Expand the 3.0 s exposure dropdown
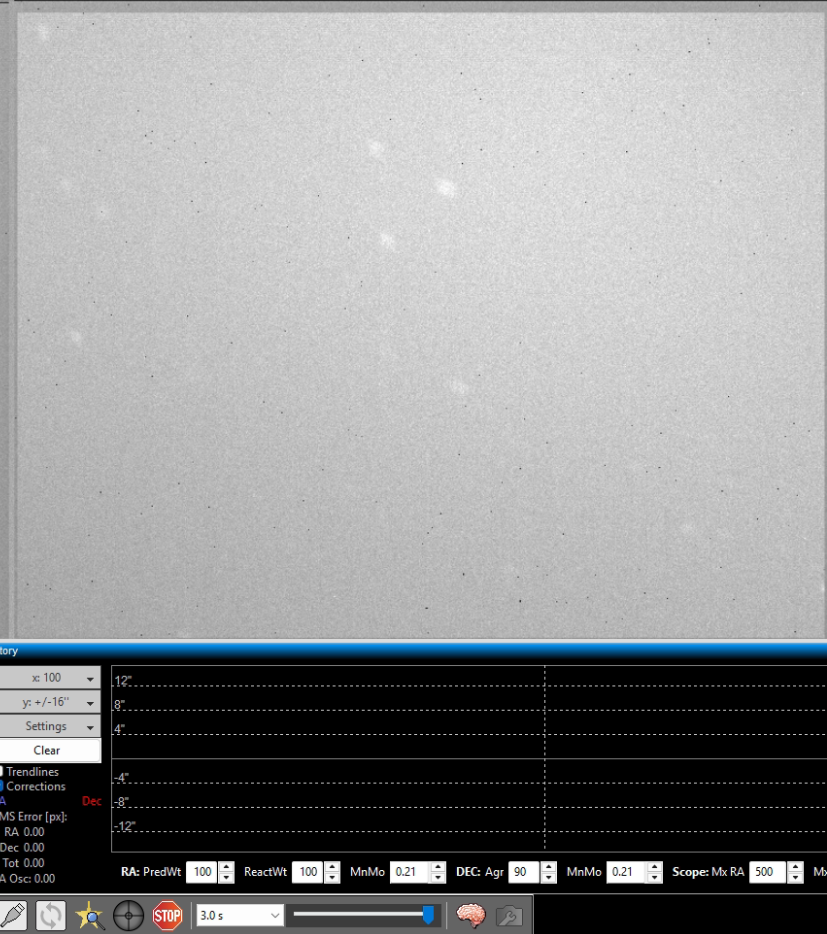The width and height of the screenshot is (827, 934). pos(240,915)
